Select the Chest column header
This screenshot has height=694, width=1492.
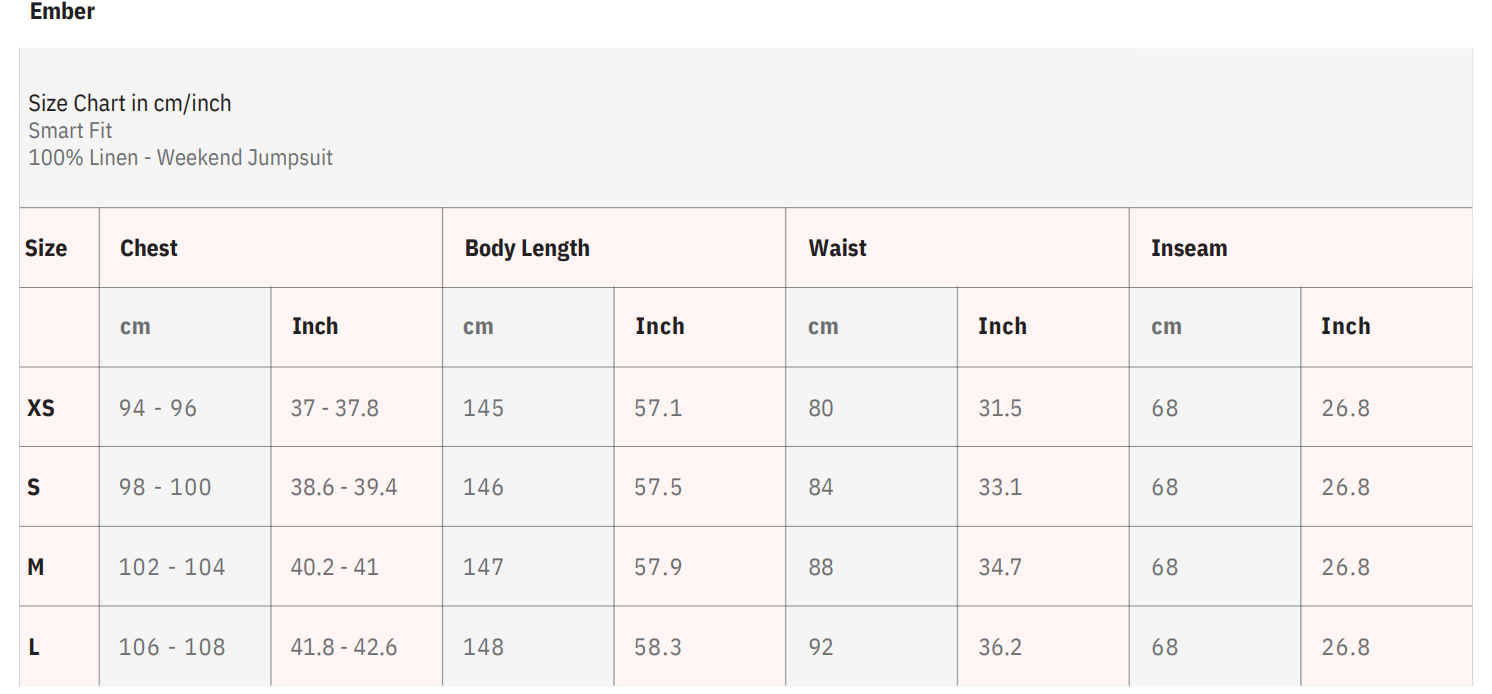click(x=149, y=248)
